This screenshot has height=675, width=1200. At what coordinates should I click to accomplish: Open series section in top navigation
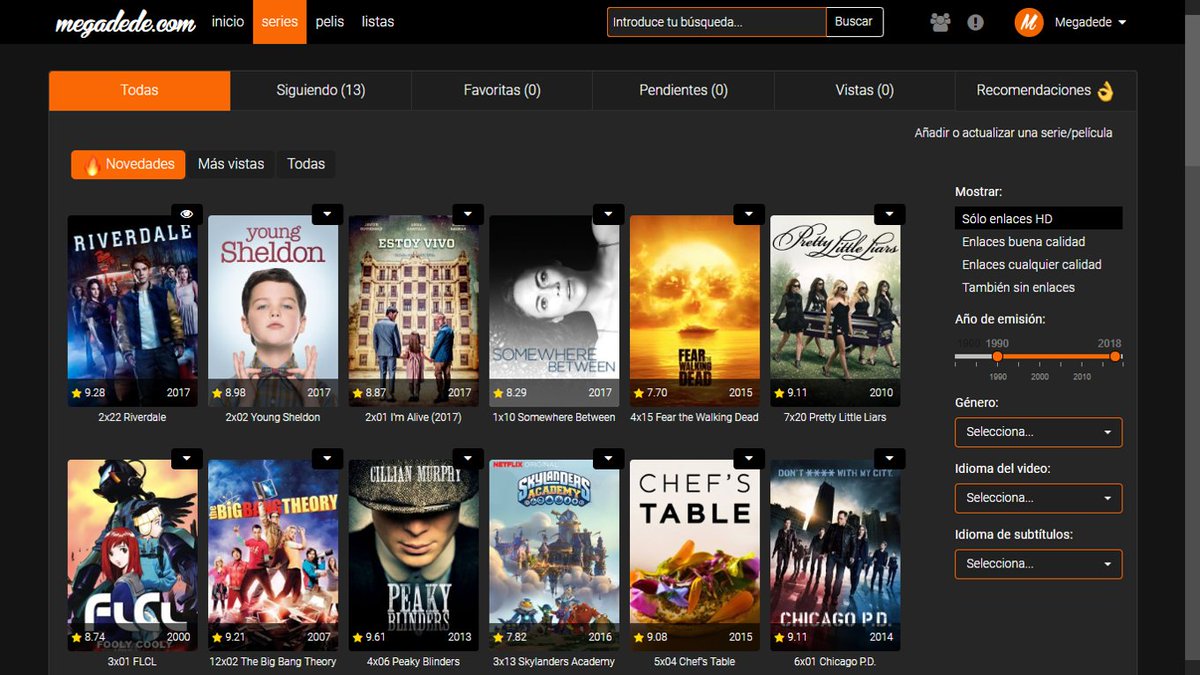click(x=280, y=22)
